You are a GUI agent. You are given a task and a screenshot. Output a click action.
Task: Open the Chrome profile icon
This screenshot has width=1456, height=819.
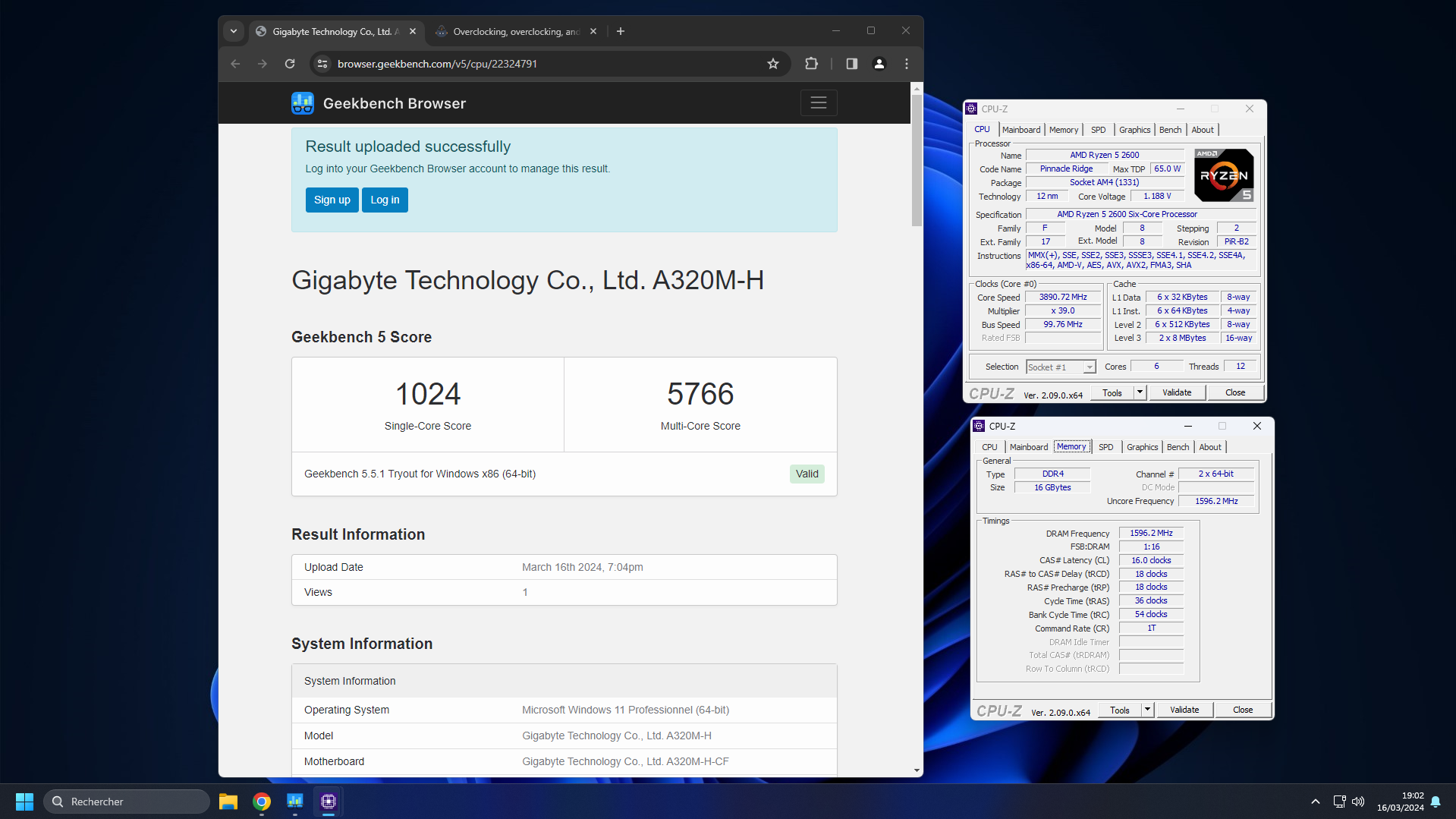(879, 64)
